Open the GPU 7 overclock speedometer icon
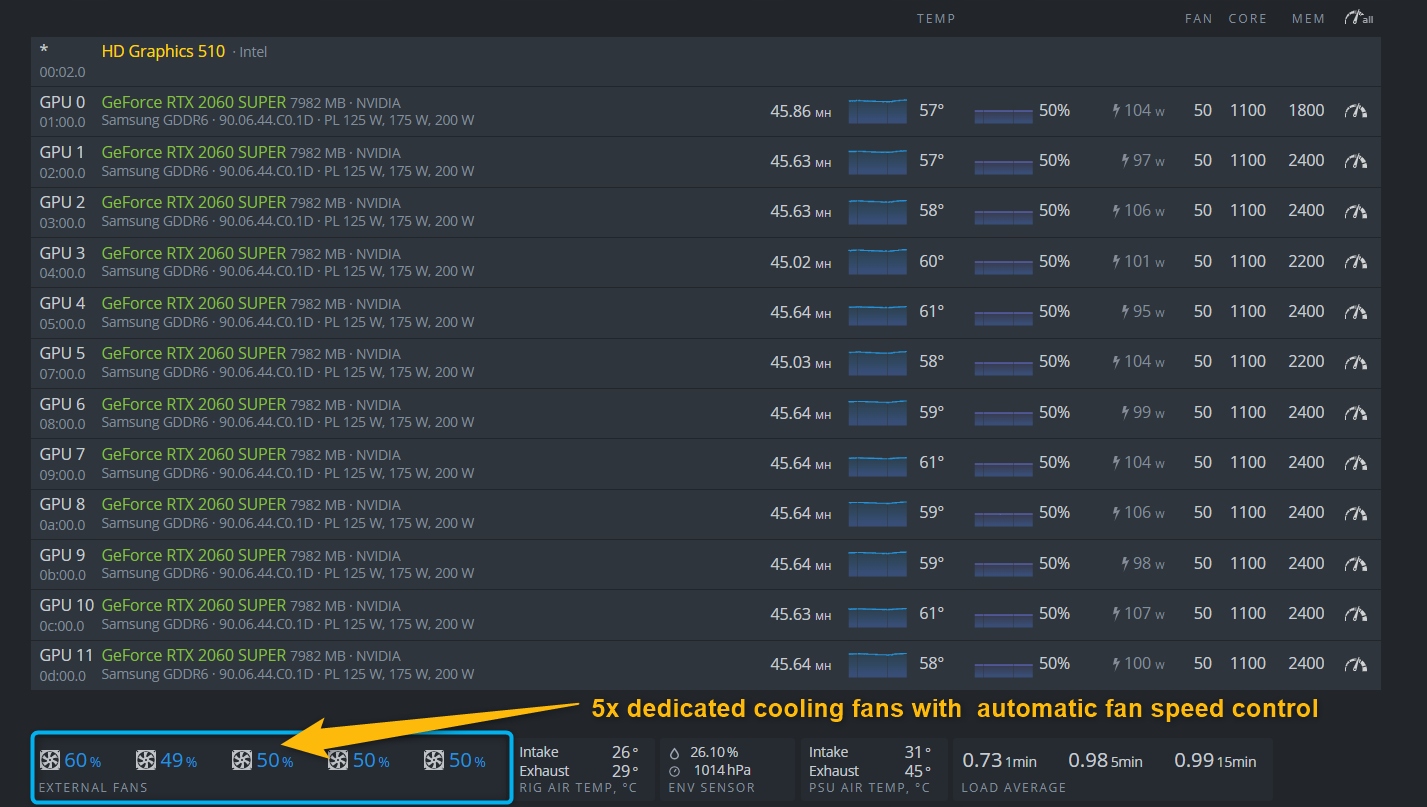Screen dimensions: 1427x807 pos(1356,463)
